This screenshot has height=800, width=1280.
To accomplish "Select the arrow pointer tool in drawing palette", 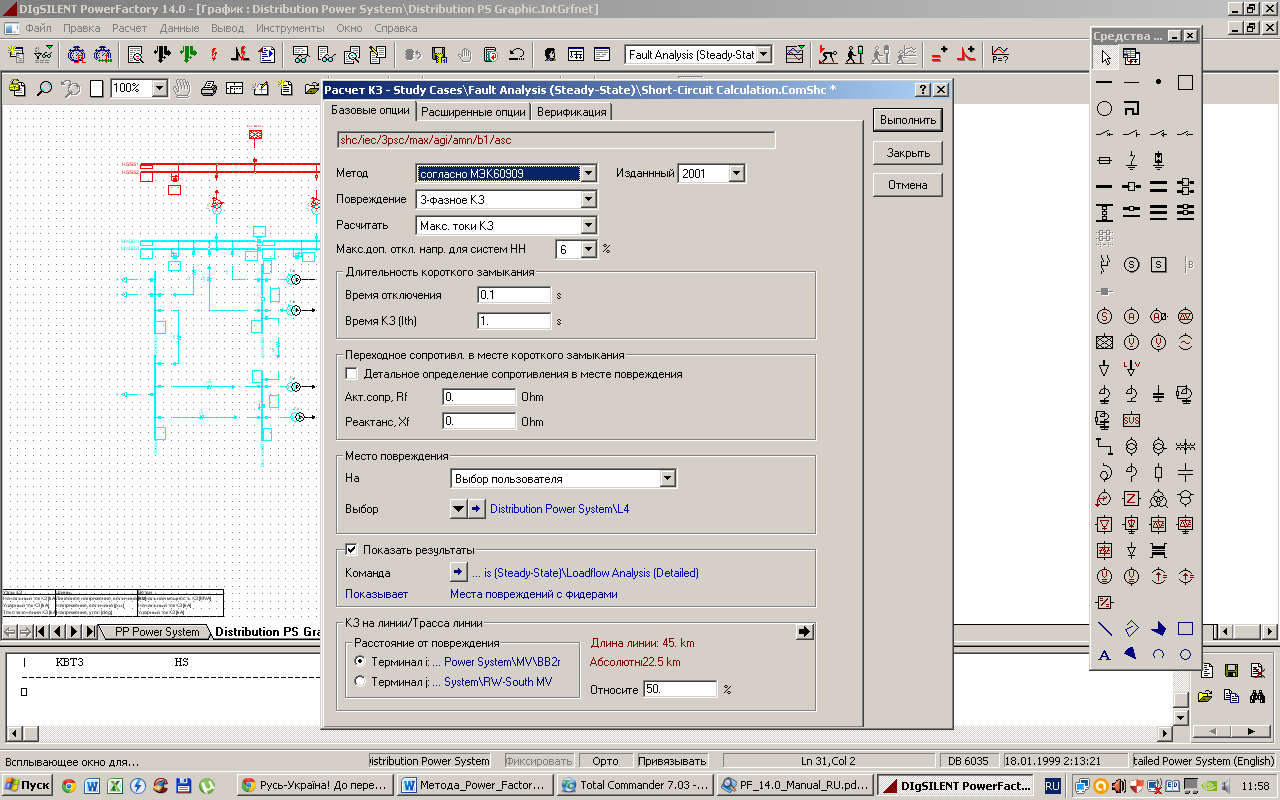I will [x=1105, y=57].
